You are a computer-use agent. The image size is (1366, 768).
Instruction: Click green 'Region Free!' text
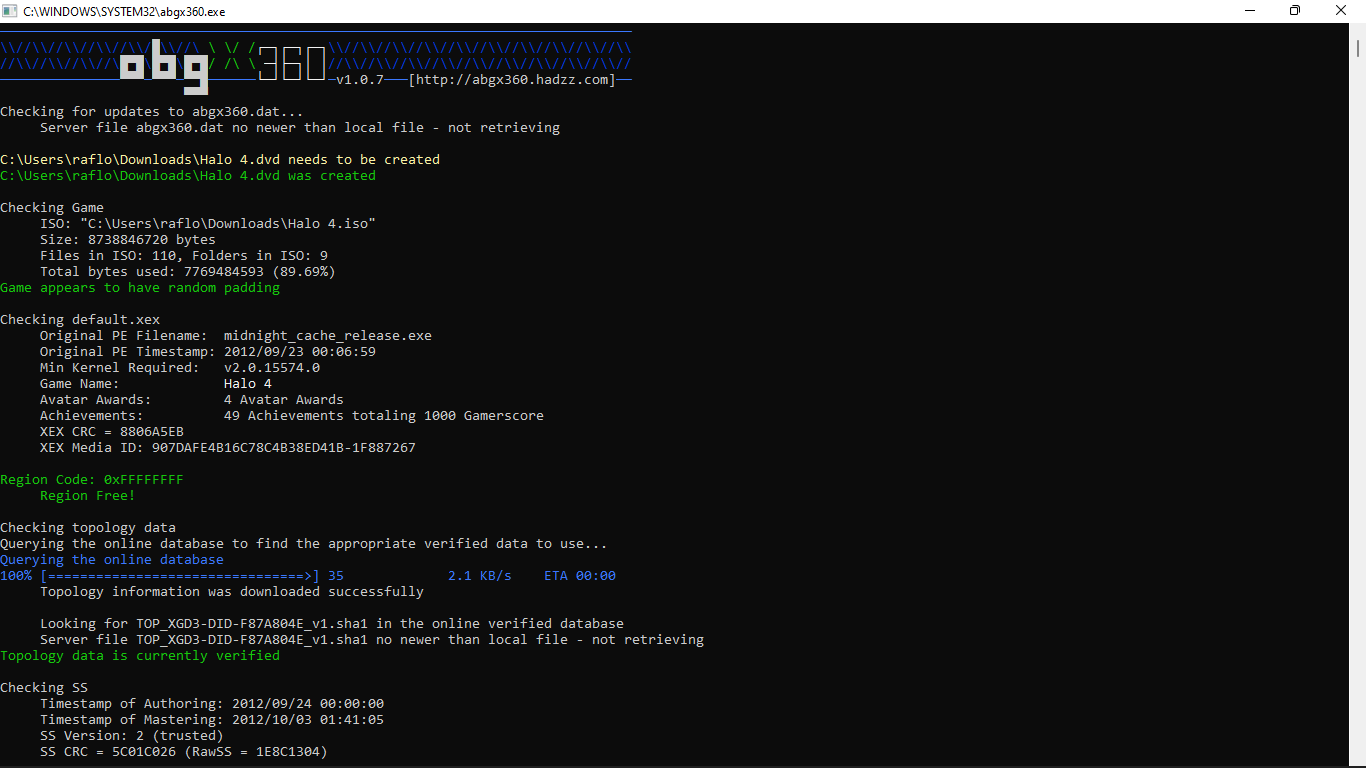coord(88,496)
